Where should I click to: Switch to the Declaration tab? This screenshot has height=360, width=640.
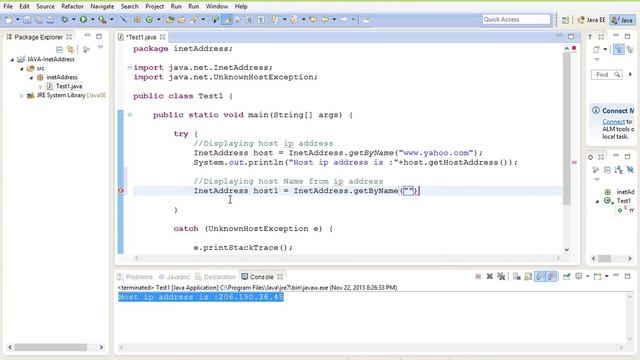coord(216,277)
